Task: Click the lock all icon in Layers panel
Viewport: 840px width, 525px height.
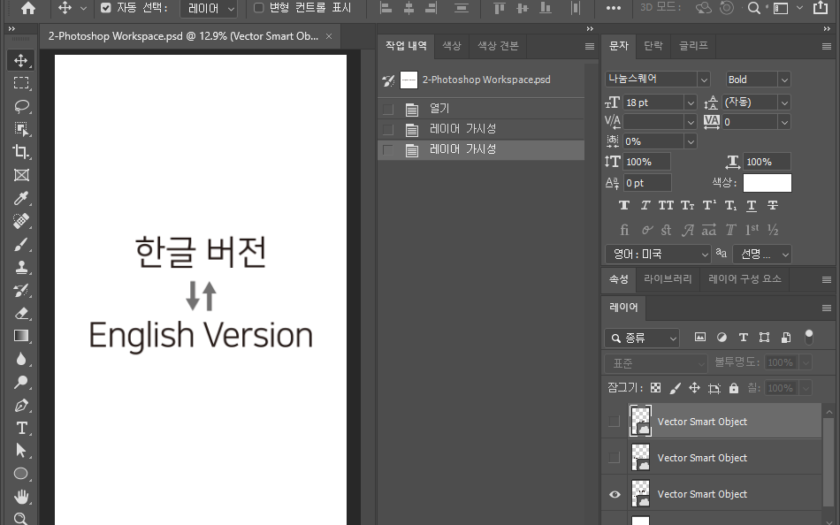Action: coord(733,388)
